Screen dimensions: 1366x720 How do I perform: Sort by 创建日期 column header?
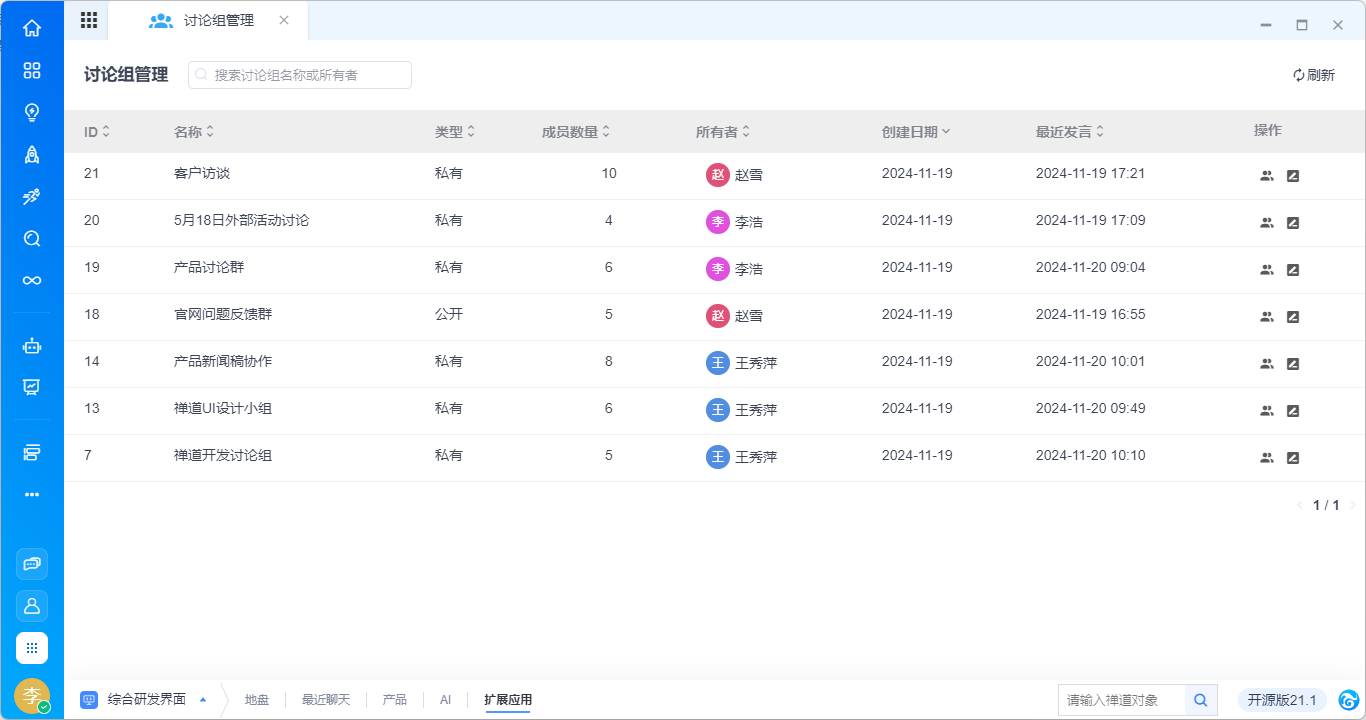(x=915, y=132)
